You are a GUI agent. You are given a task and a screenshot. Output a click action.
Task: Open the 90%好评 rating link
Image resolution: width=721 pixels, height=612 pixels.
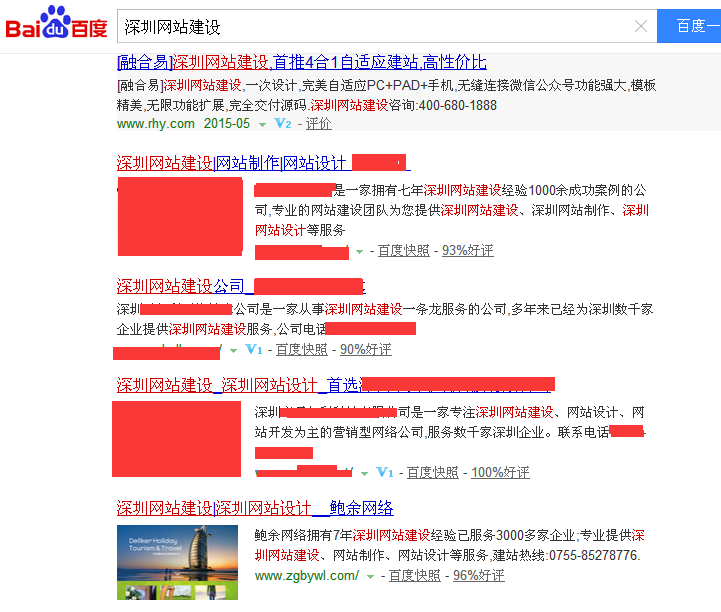366,349
